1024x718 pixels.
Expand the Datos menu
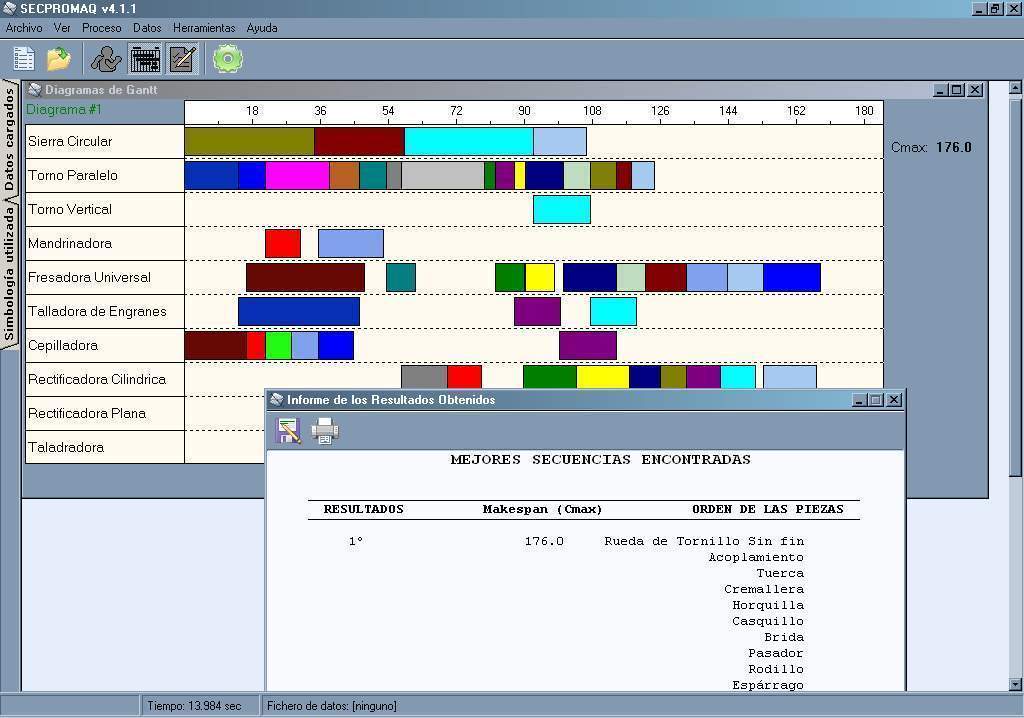pyautogui.click(x=147, y=28)
